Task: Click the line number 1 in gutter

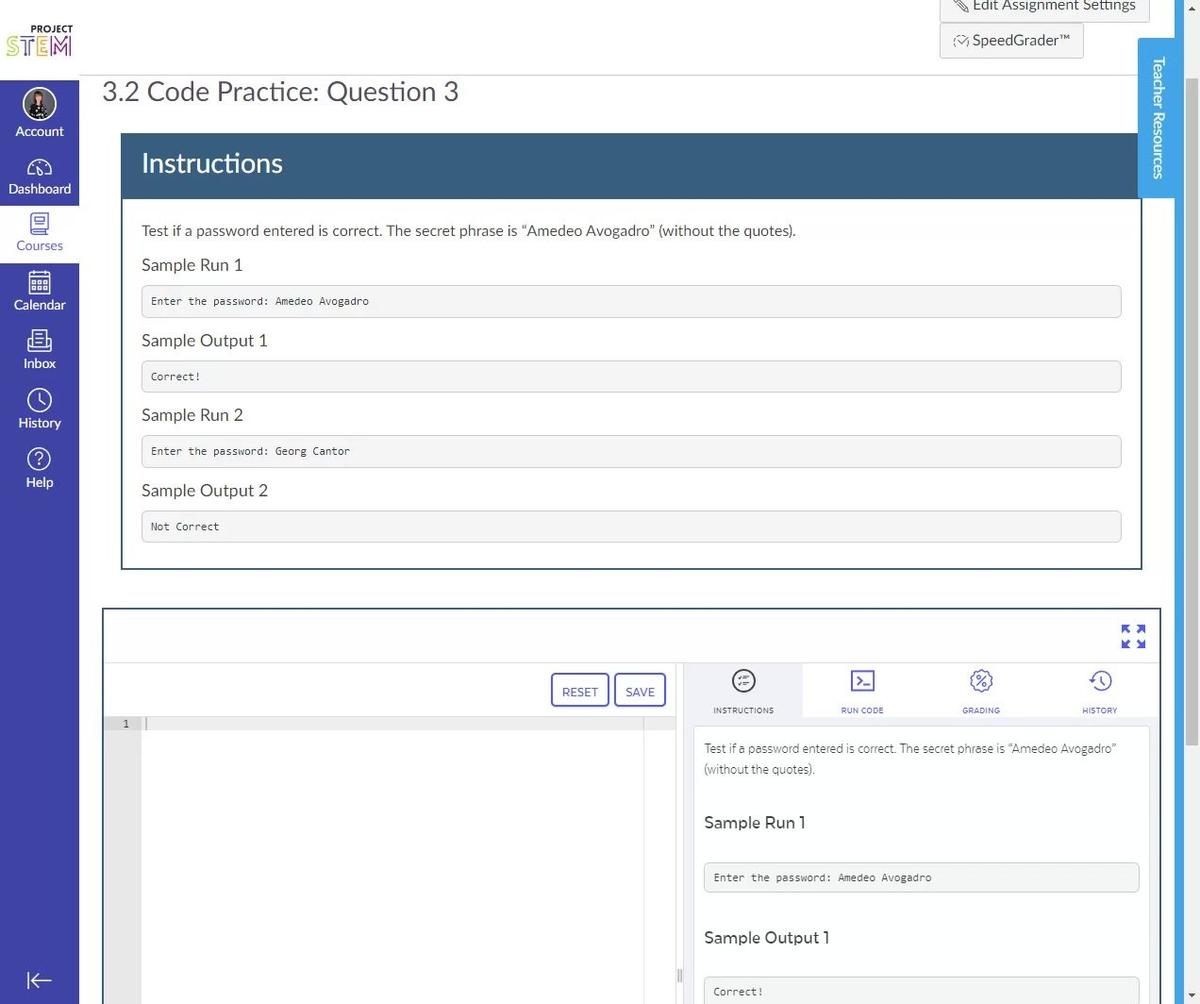Action: tap(125, 723)
